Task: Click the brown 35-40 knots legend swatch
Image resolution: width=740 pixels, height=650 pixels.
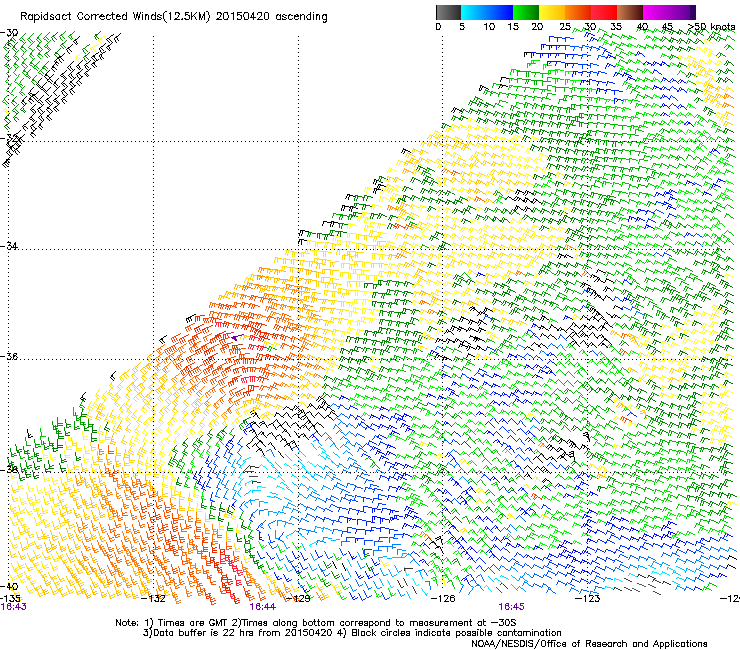Action: pos(630,12)
